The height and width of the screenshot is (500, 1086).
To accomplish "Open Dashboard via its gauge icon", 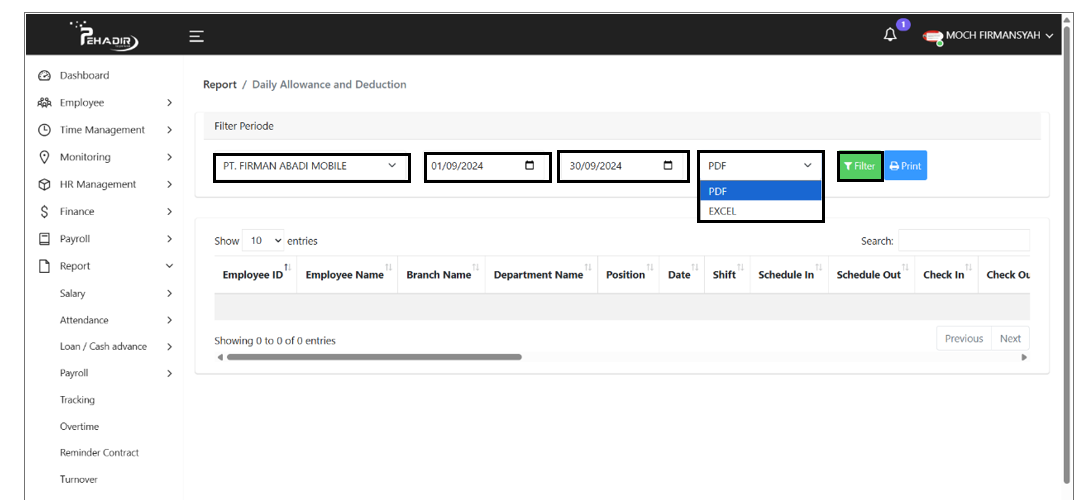I will (x=44, y=76).
